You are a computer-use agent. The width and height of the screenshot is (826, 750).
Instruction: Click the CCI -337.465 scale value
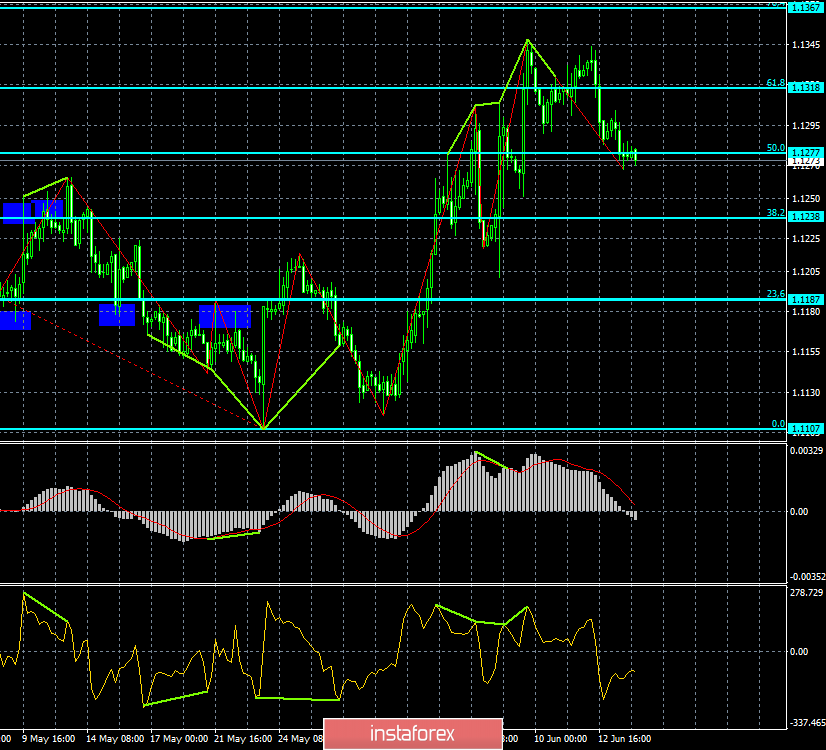807,722
